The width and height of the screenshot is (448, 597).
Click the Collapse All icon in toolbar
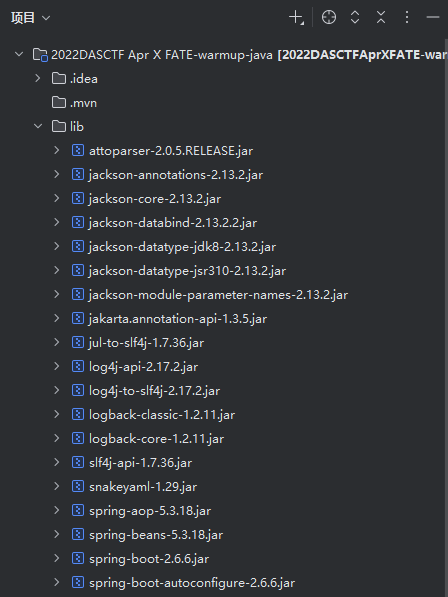(381, 18)
